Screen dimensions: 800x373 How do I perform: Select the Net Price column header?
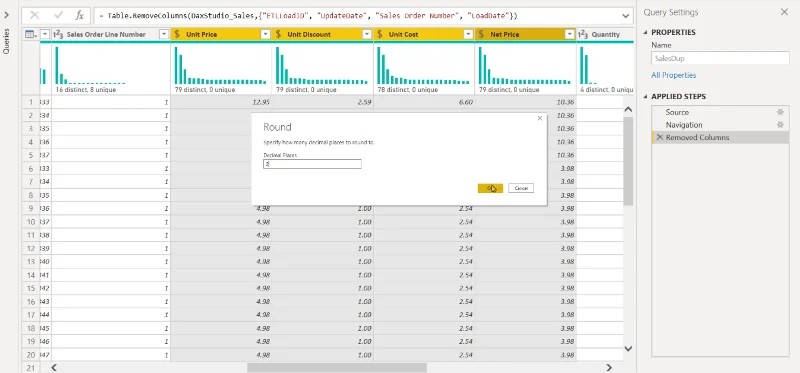[525, 34]
